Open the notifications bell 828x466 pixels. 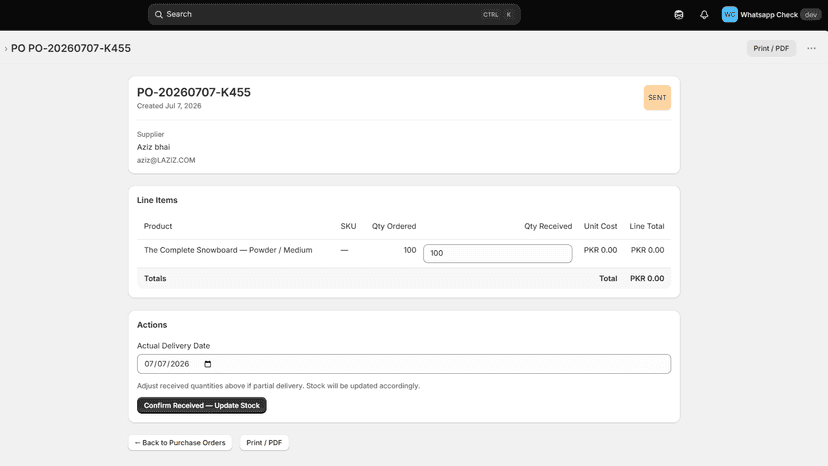(x=704, y=15)
